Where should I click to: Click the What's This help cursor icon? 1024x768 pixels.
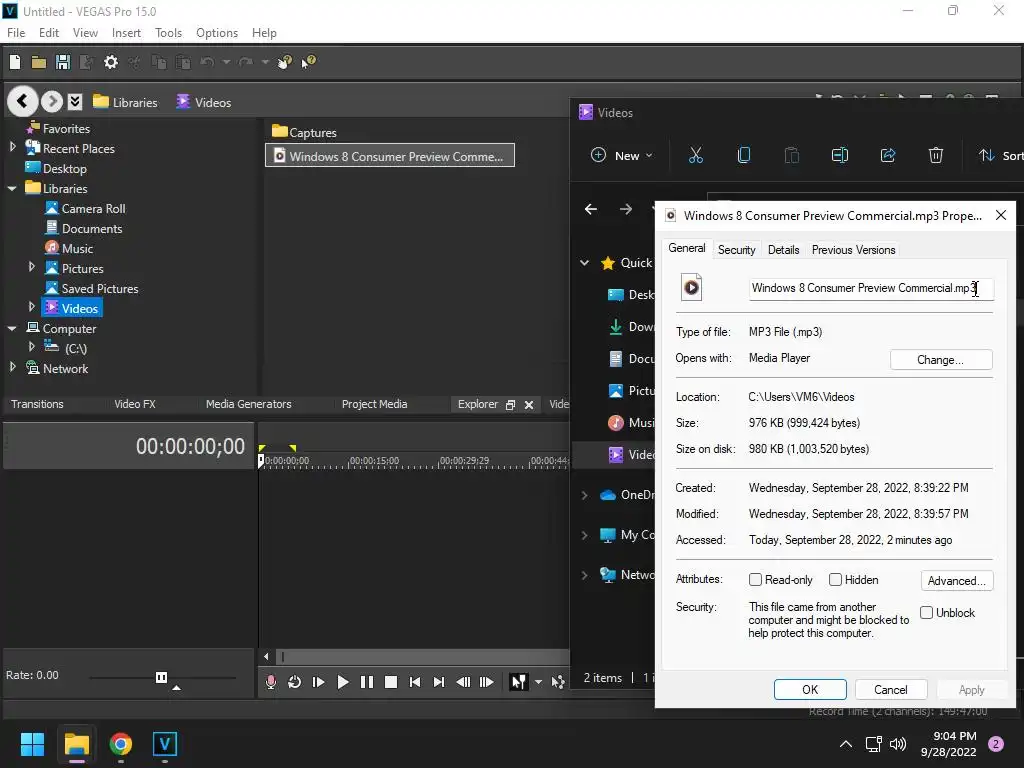[308, 62]
